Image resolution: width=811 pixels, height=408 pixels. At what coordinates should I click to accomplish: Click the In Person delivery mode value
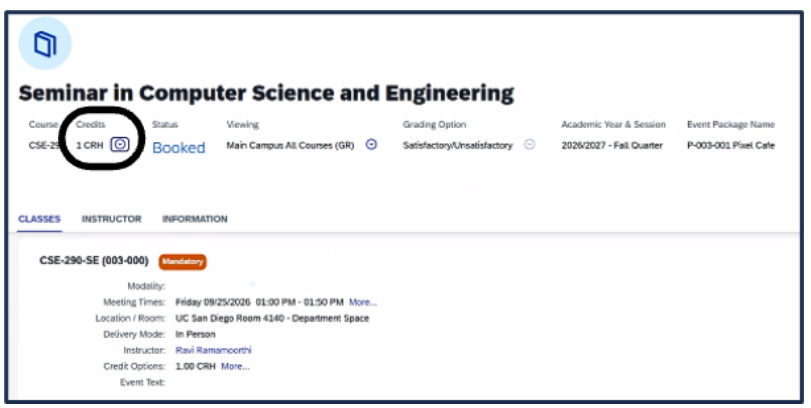click(195, 334)
